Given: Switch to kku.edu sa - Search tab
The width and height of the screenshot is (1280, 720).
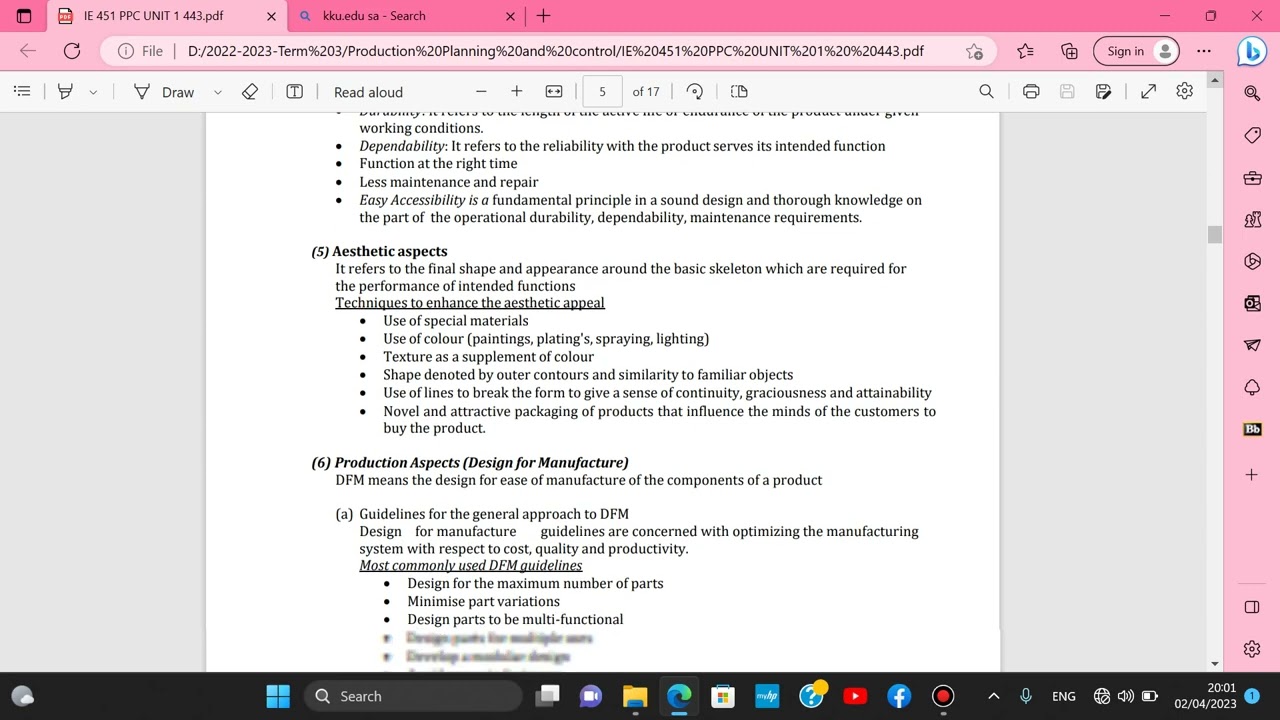Looking at the screenshot, I should 407,16.
